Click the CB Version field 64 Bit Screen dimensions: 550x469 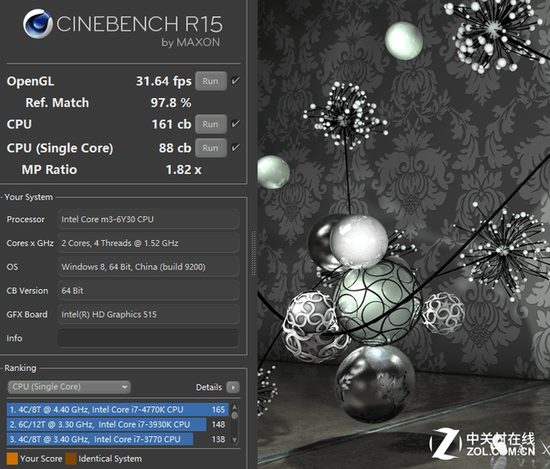pyautogui.click(x=148, y=291)
